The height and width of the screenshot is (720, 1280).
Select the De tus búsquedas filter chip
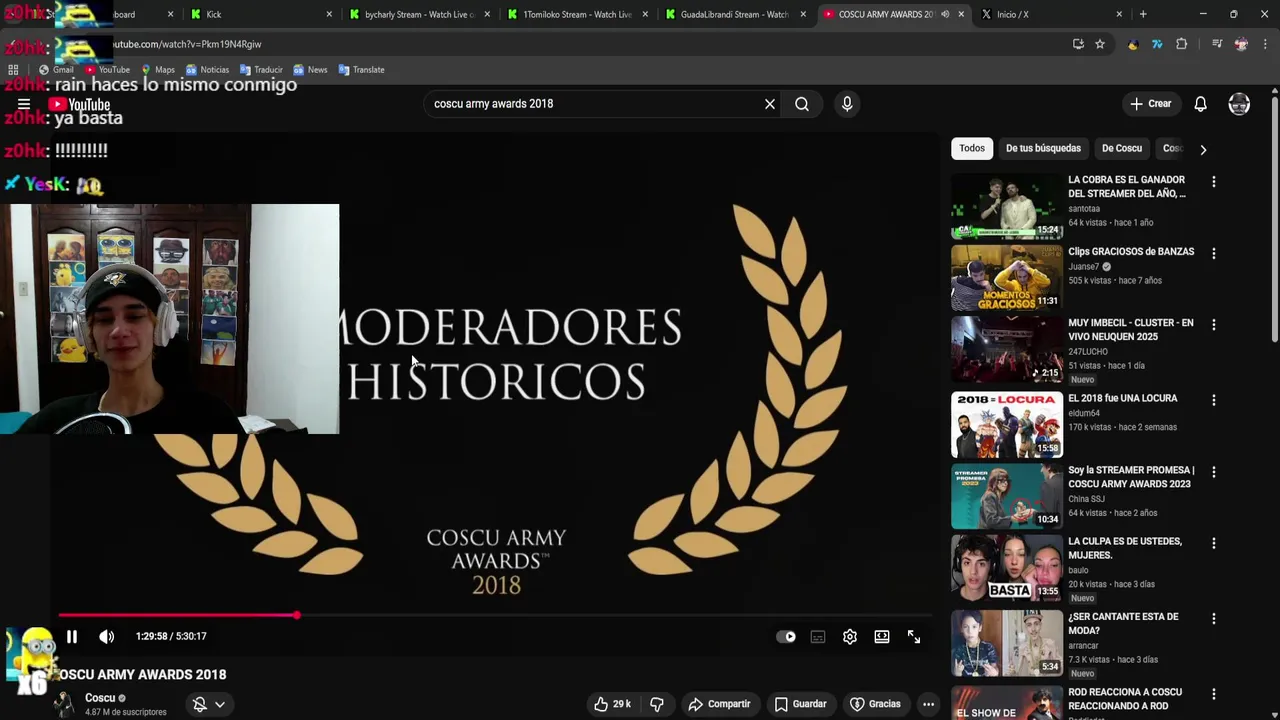[1043, 148]
